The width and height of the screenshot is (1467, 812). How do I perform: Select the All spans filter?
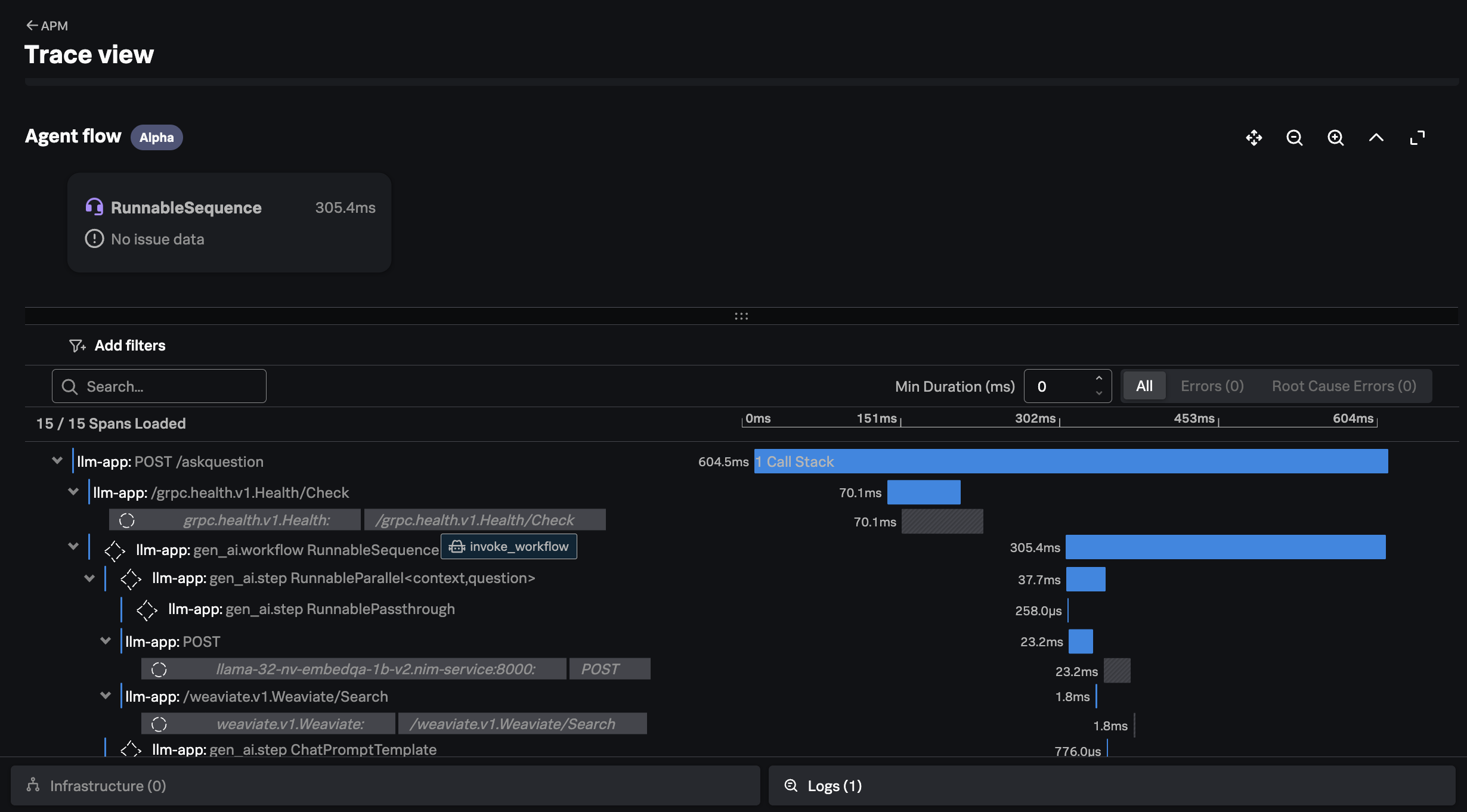[x=1144, y=386]
